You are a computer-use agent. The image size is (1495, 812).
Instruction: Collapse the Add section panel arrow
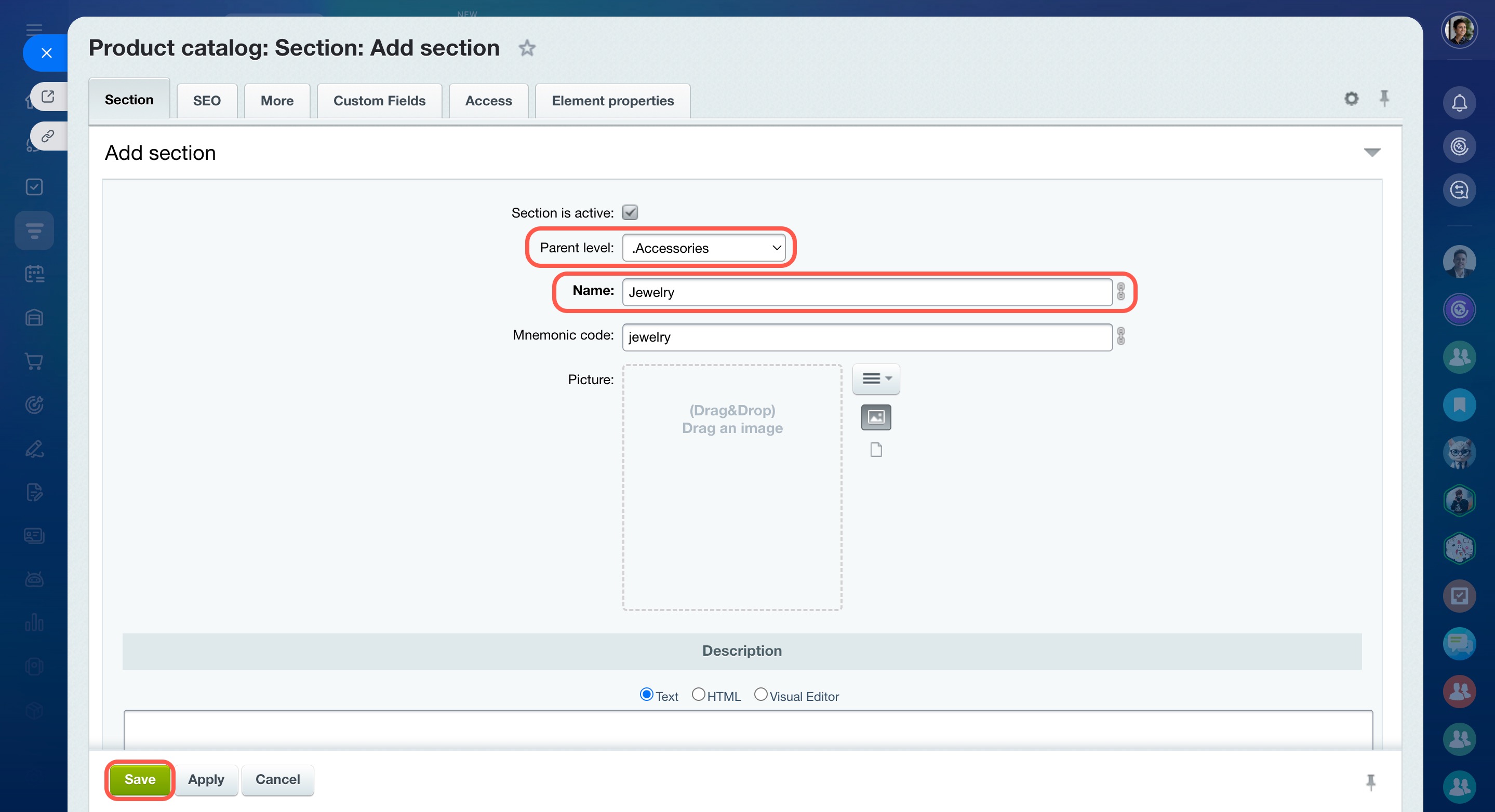pyautogui.click(x=1371, y=153)
